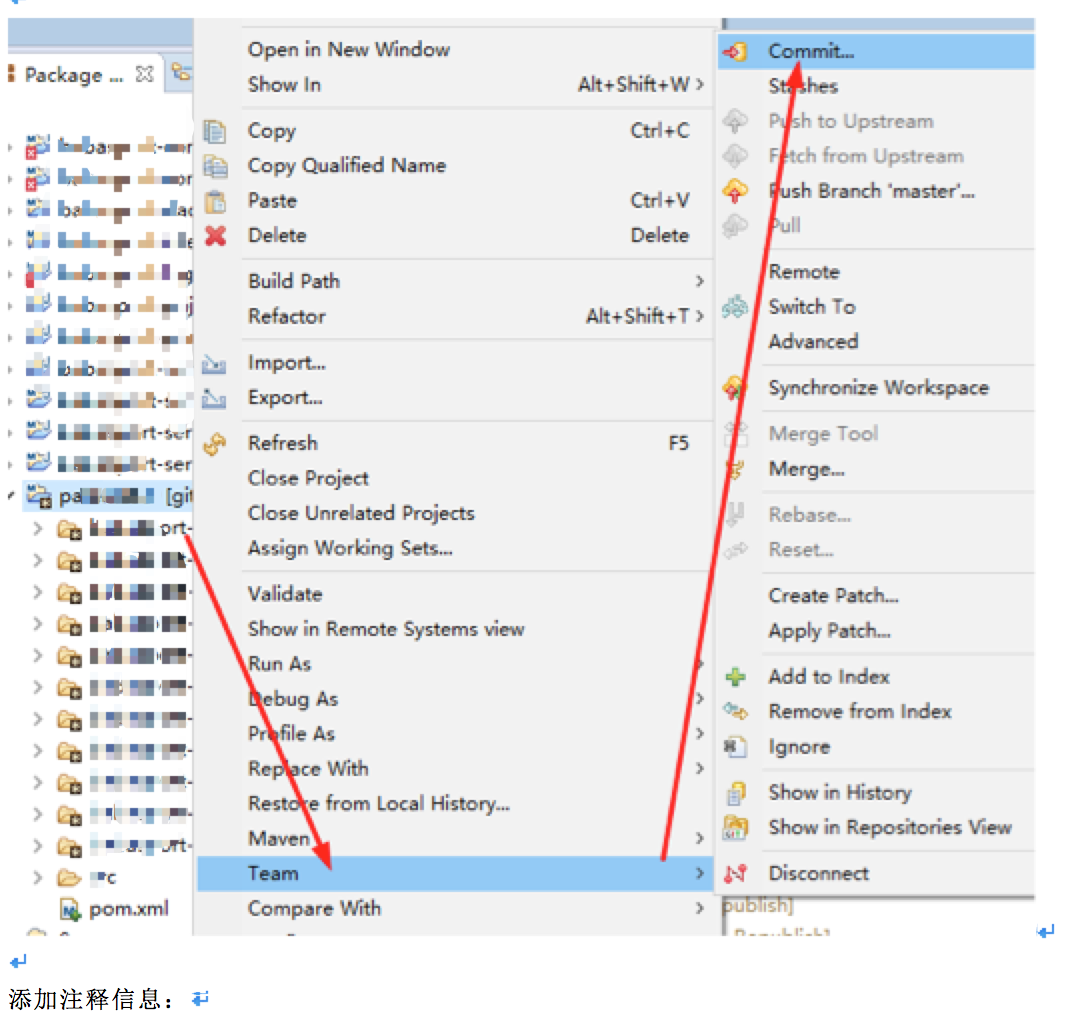Expand the Refactor submenu arrow
This screenshot has height=1014, width=1066.
click(699, 316)
